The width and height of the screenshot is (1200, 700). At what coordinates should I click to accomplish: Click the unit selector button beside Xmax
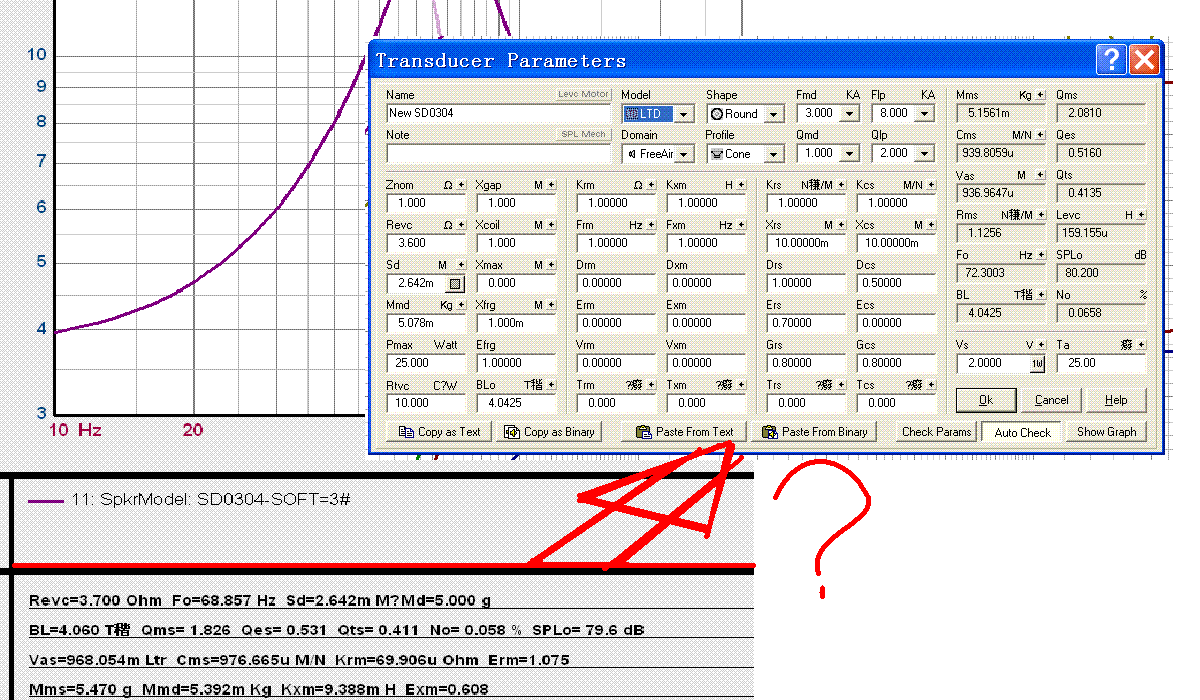[551, 265]
